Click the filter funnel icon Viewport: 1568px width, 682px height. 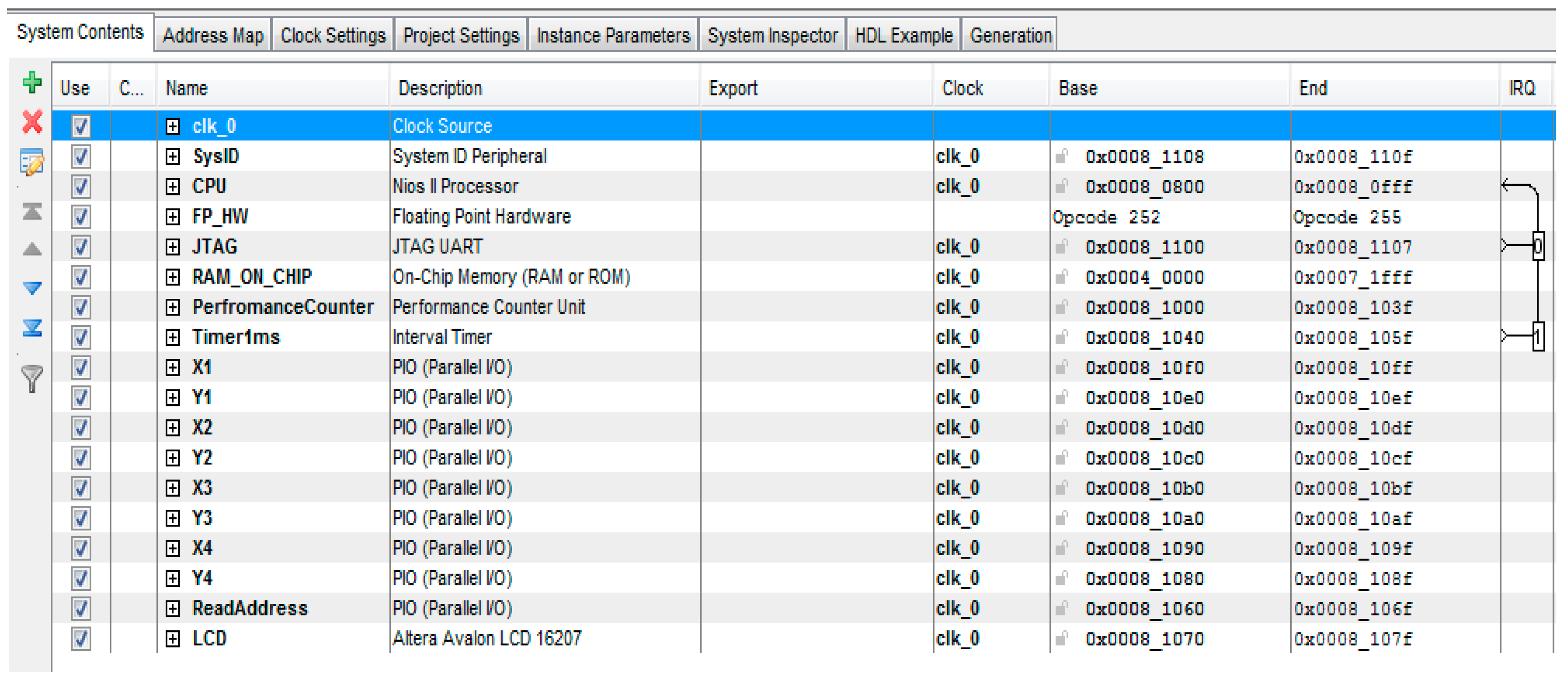32,378
